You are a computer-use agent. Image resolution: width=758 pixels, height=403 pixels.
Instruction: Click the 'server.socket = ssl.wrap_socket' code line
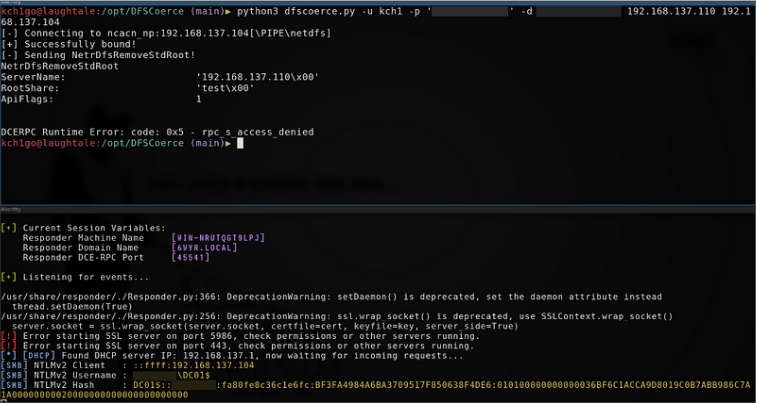[x=265, y=326]
